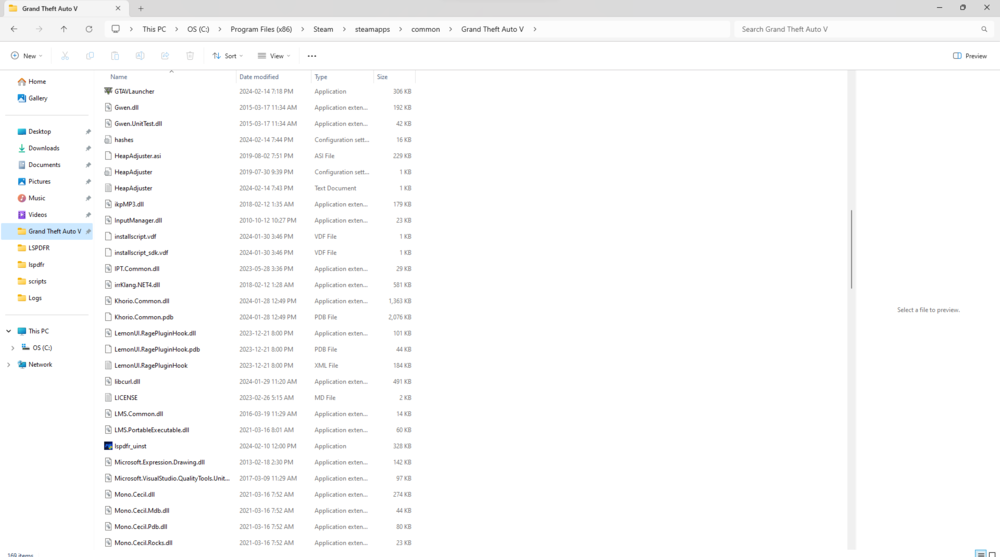Expand the OS (C:) drive node
Image resolution: width=1000 pixels, height=557 pixels.
point(13,348)
